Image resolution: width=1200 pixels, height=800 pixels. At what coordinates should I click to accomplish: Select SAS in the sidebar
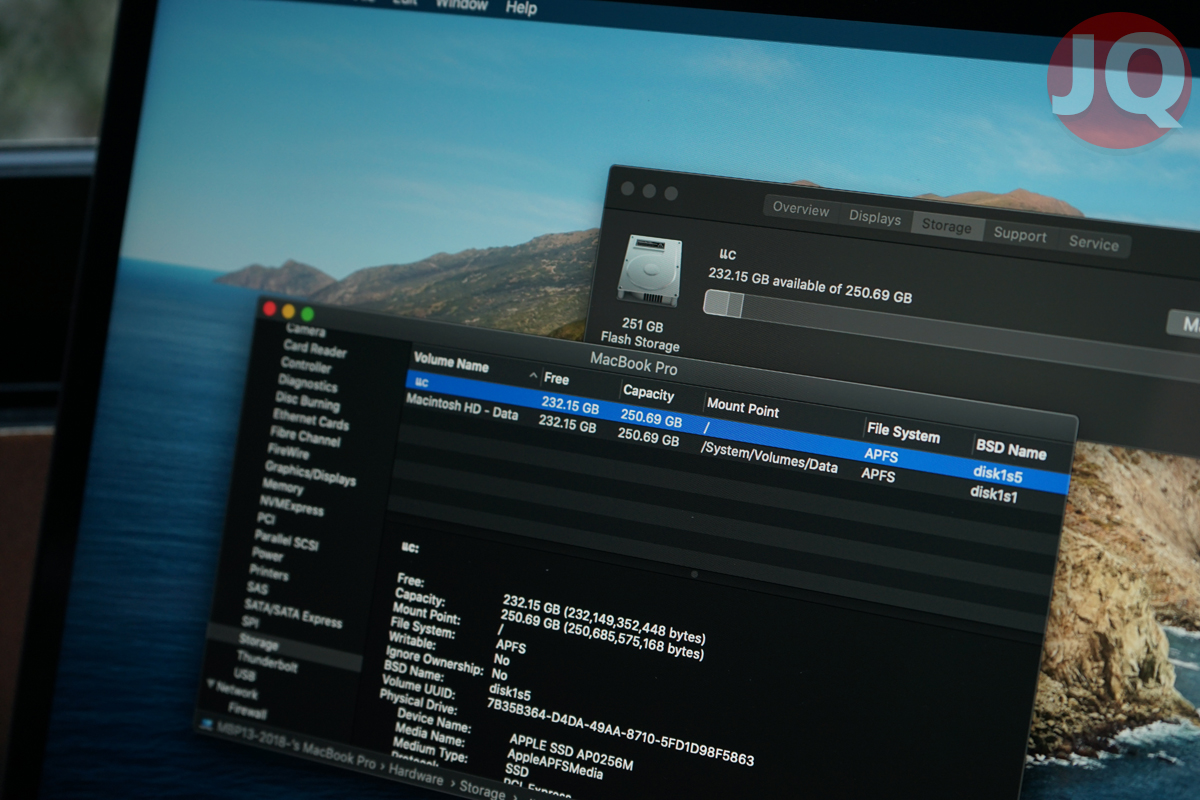[257, 588]
